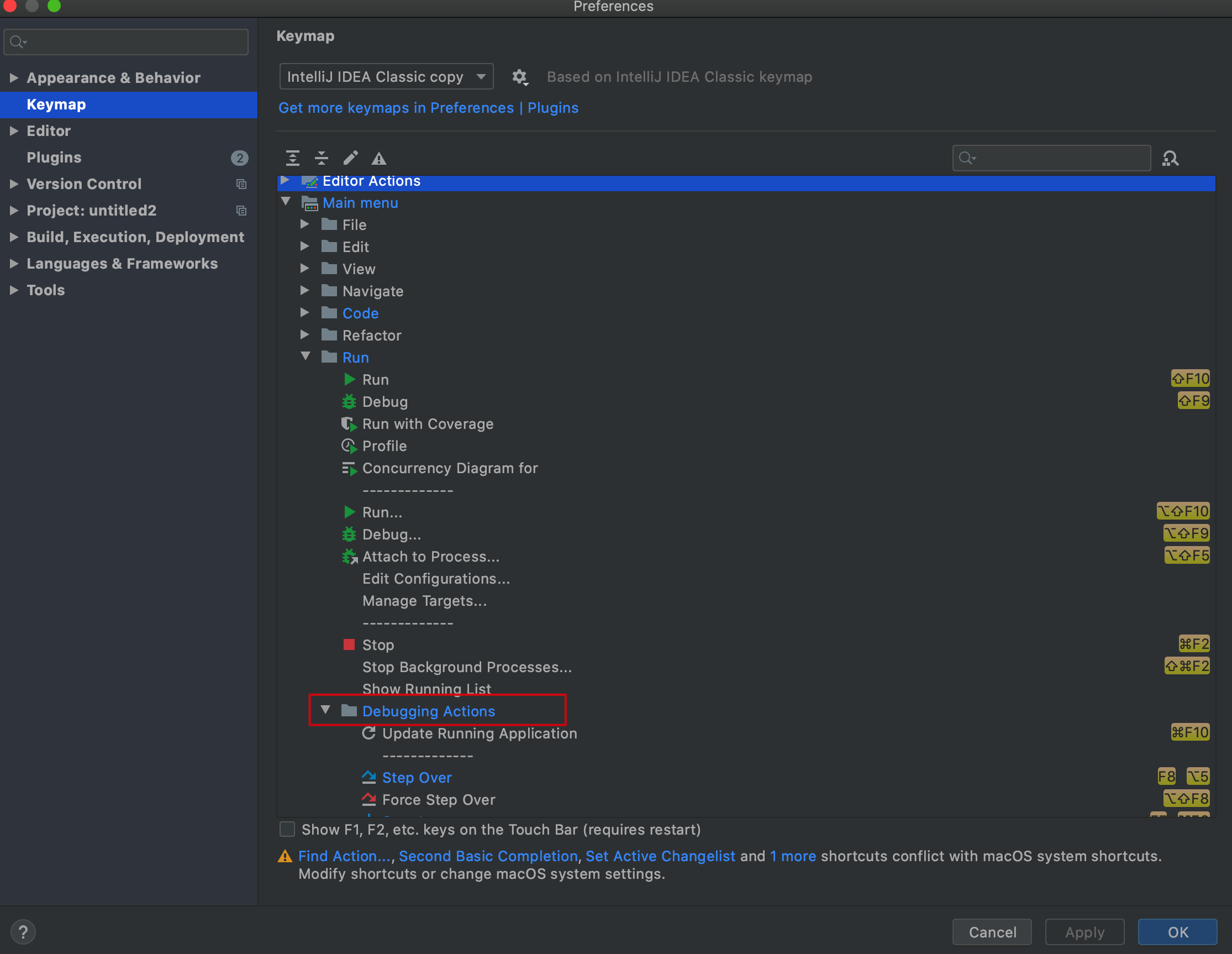Viewport: 1232px width, 954px height.
Task: Click the Collapse All toolbar icon
Action: tap(322, 158)
